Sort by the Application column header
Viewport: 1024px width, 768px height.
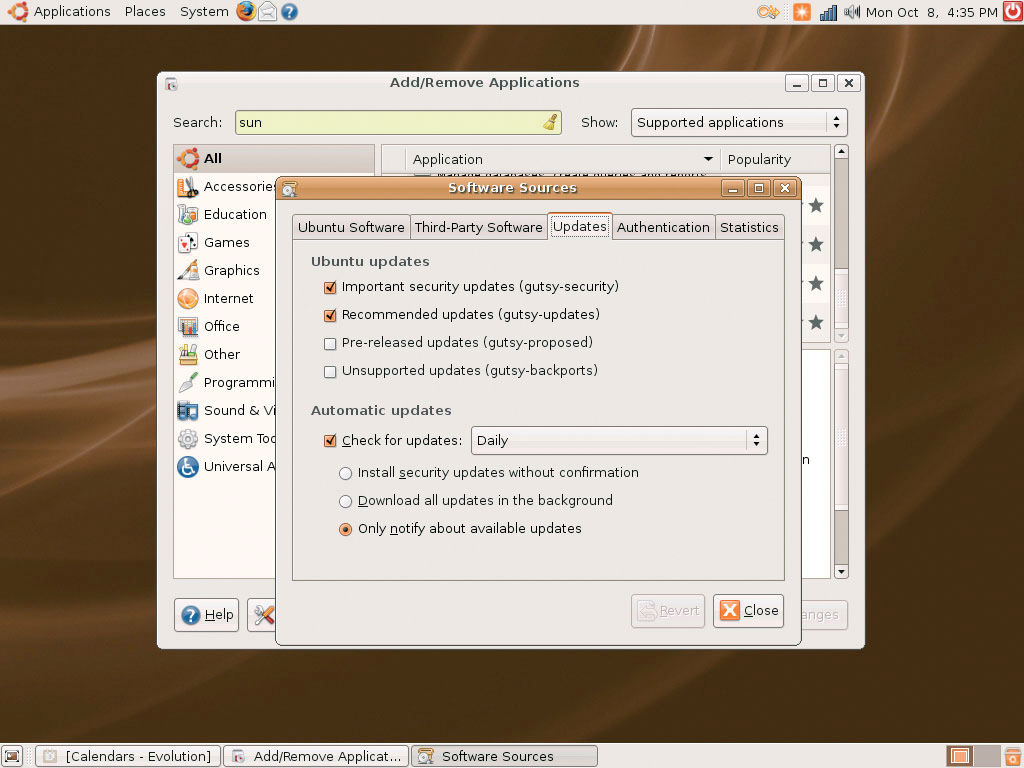click(562, 159)
